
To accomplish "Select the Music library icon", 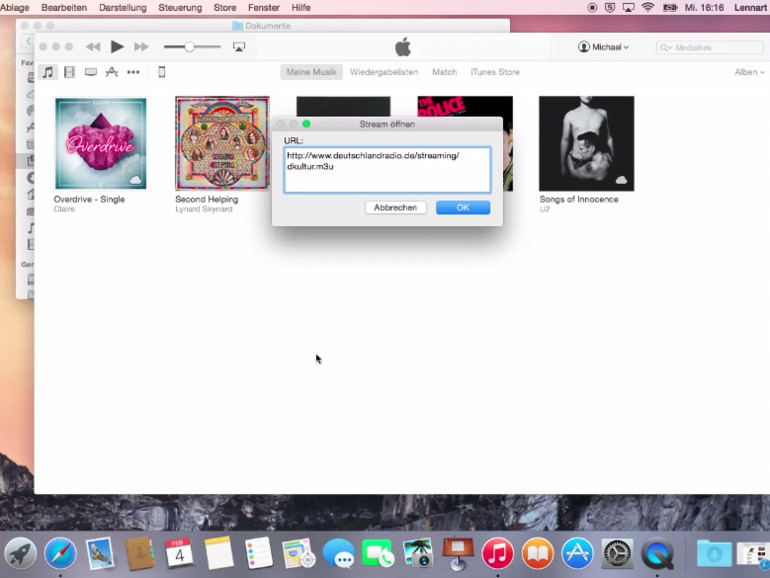I will point(48,72).
